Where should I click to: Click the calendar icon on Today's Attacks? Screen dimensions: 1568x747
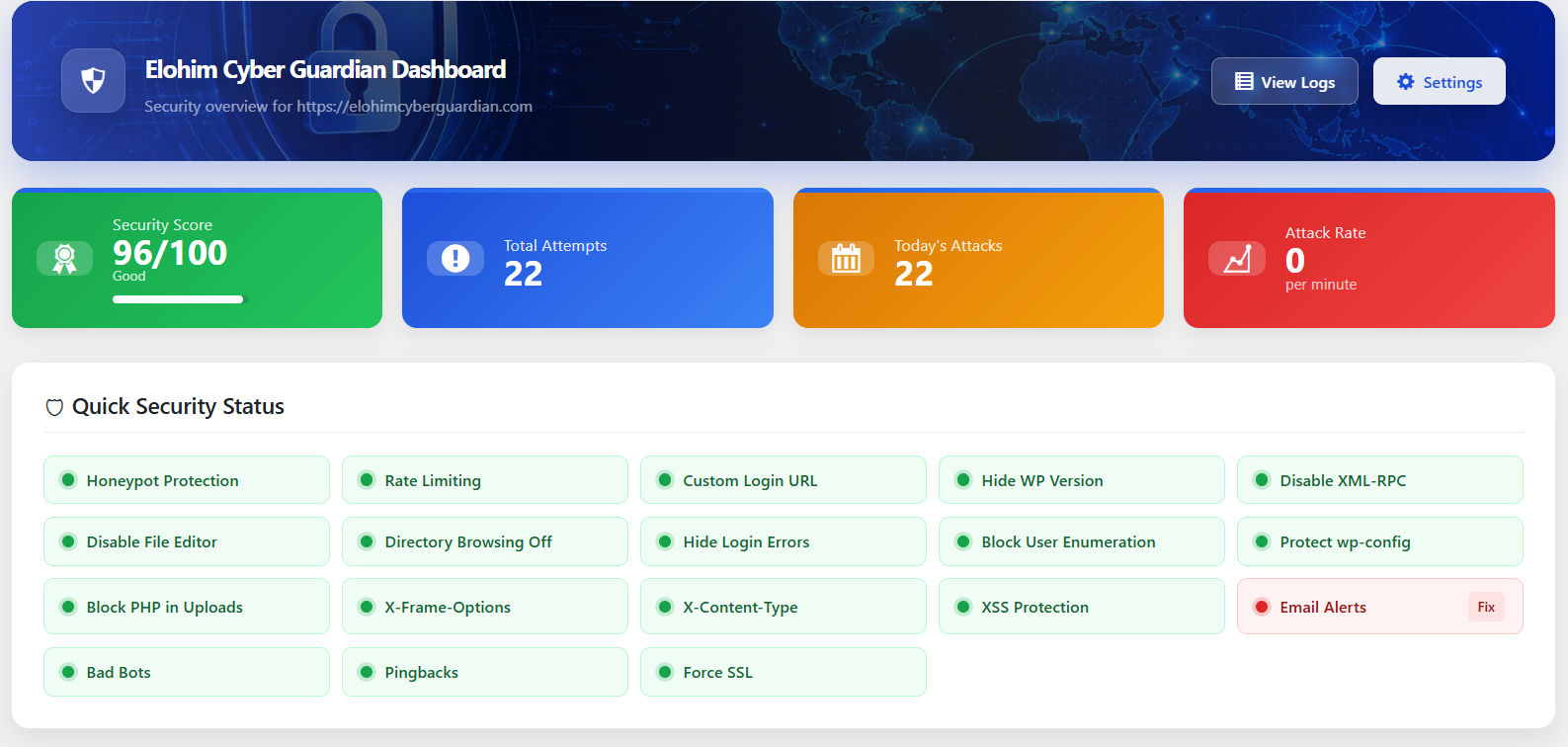coord(846,259)
